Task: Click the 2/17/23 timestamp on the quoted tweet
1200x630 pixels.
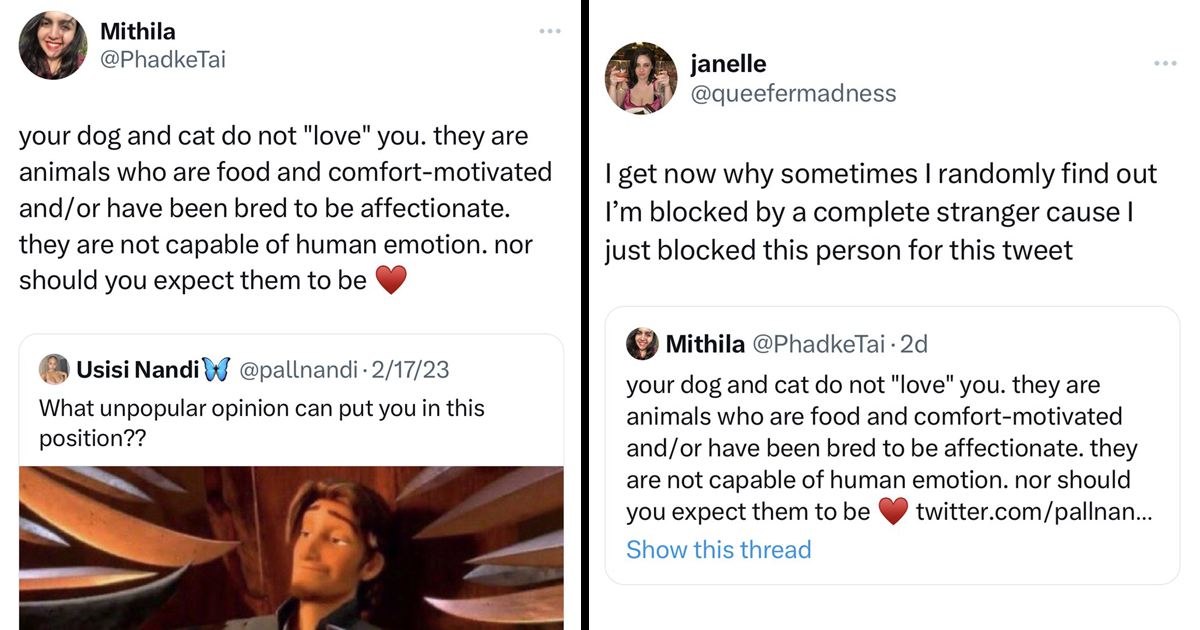Action: point(408,370)
